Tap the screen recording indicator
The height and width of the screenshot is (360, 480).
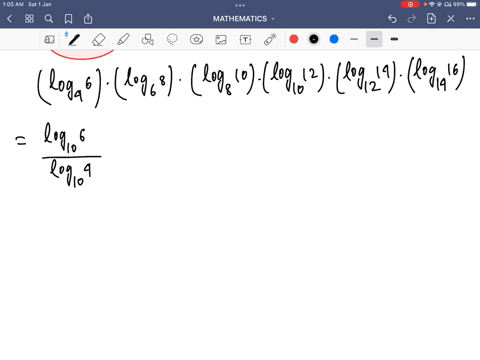point(410,4)
